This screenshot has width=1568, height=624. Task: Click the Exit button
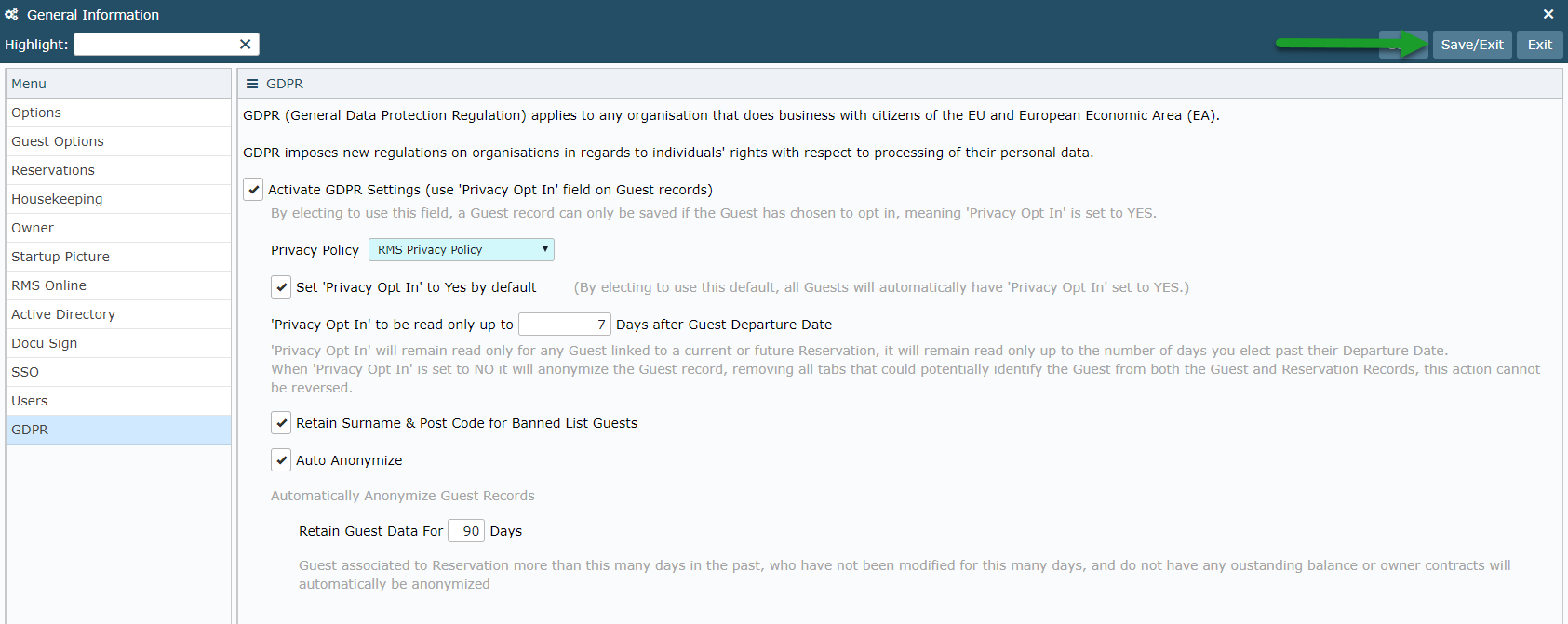1540,45
